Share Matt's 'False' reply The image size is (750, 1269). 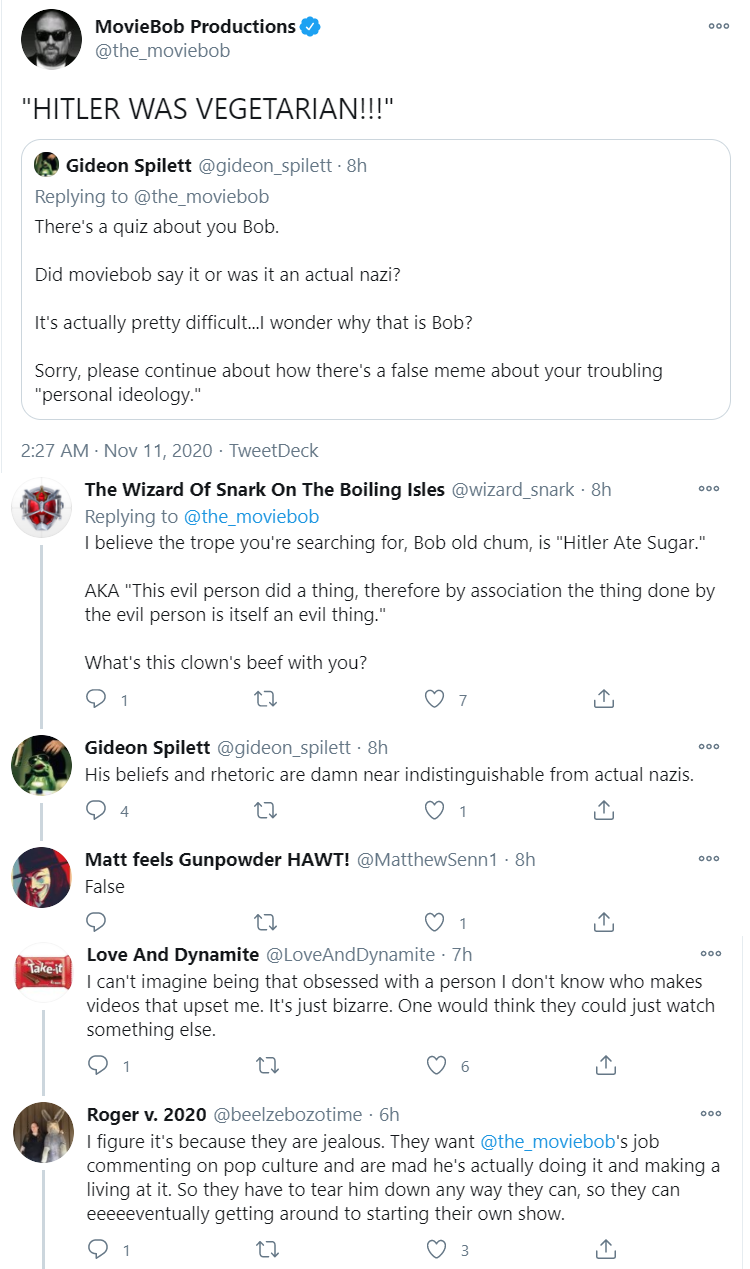603,921
